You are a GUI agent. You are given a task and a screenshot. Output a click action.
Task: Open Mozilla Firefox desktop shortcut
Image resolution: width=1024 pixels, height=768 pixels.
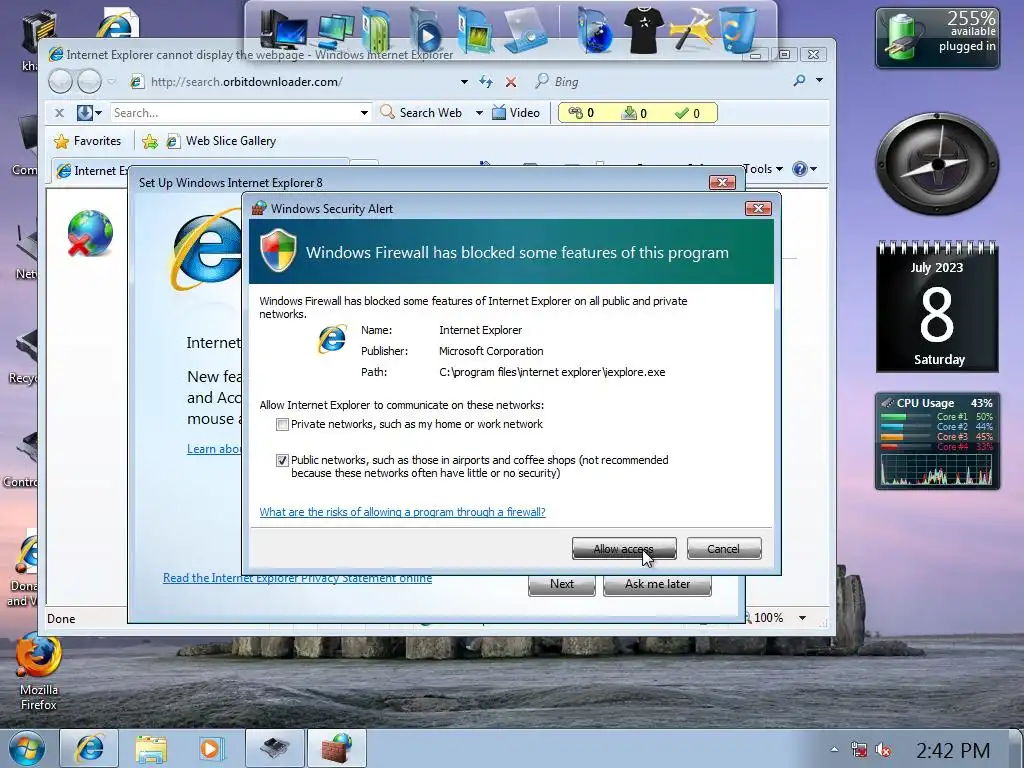click(39, 671)
